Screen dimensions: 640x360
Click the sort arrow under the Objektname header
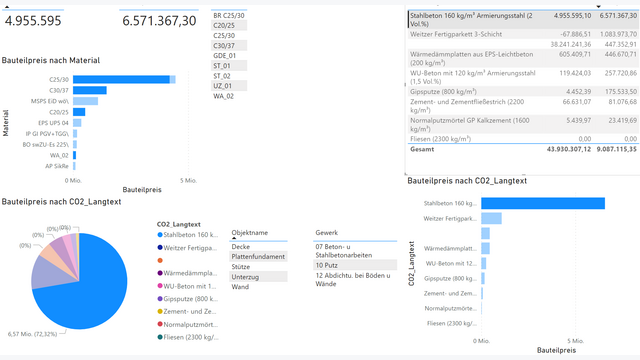[x=234, y=238]
